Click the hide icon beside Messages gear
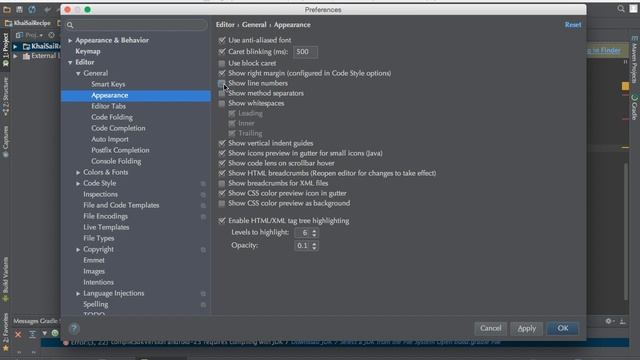 pos(622,321)
